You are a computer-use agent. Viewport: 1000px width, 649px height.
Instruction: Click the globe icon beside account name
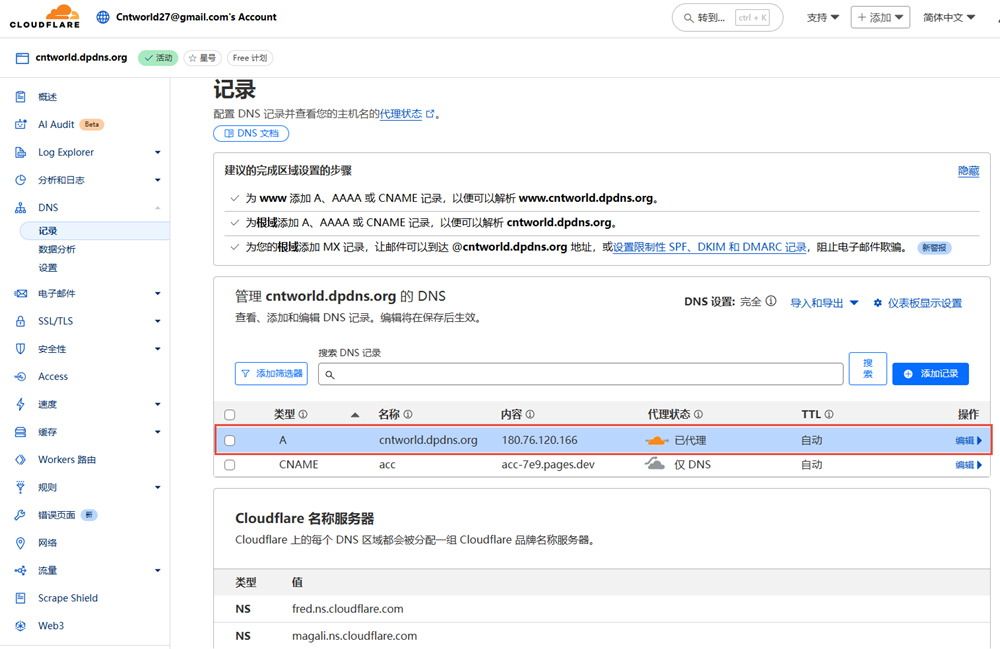103,17
